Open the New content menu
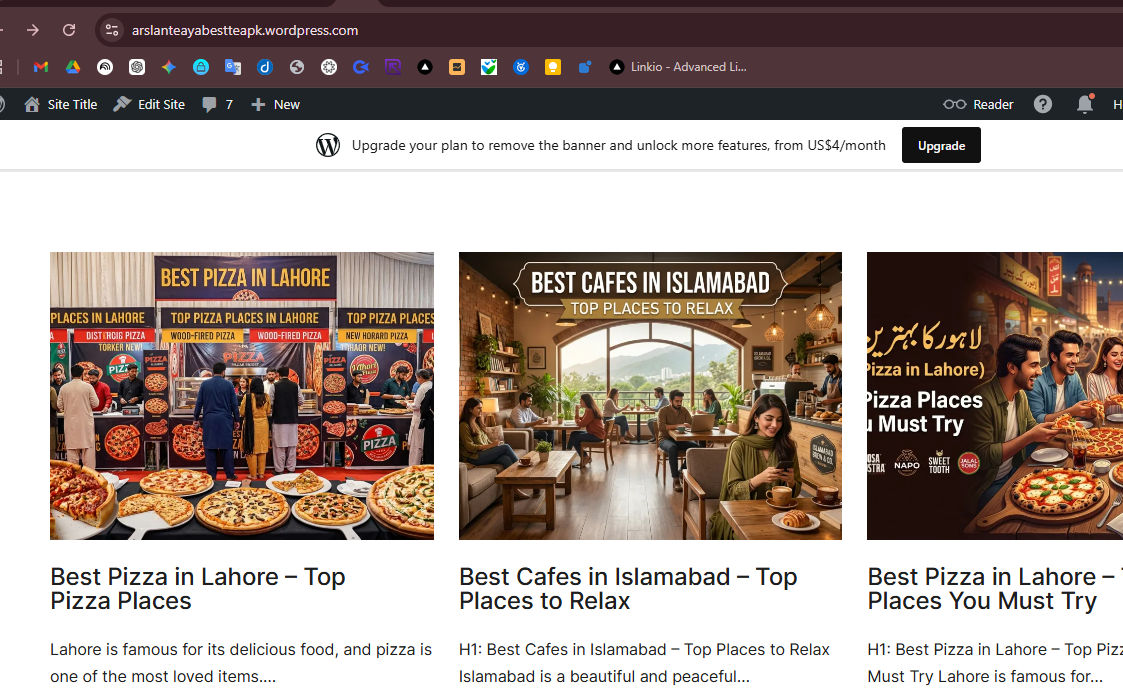This screenshot has height=695, width=1123. (x=276, y=105)
